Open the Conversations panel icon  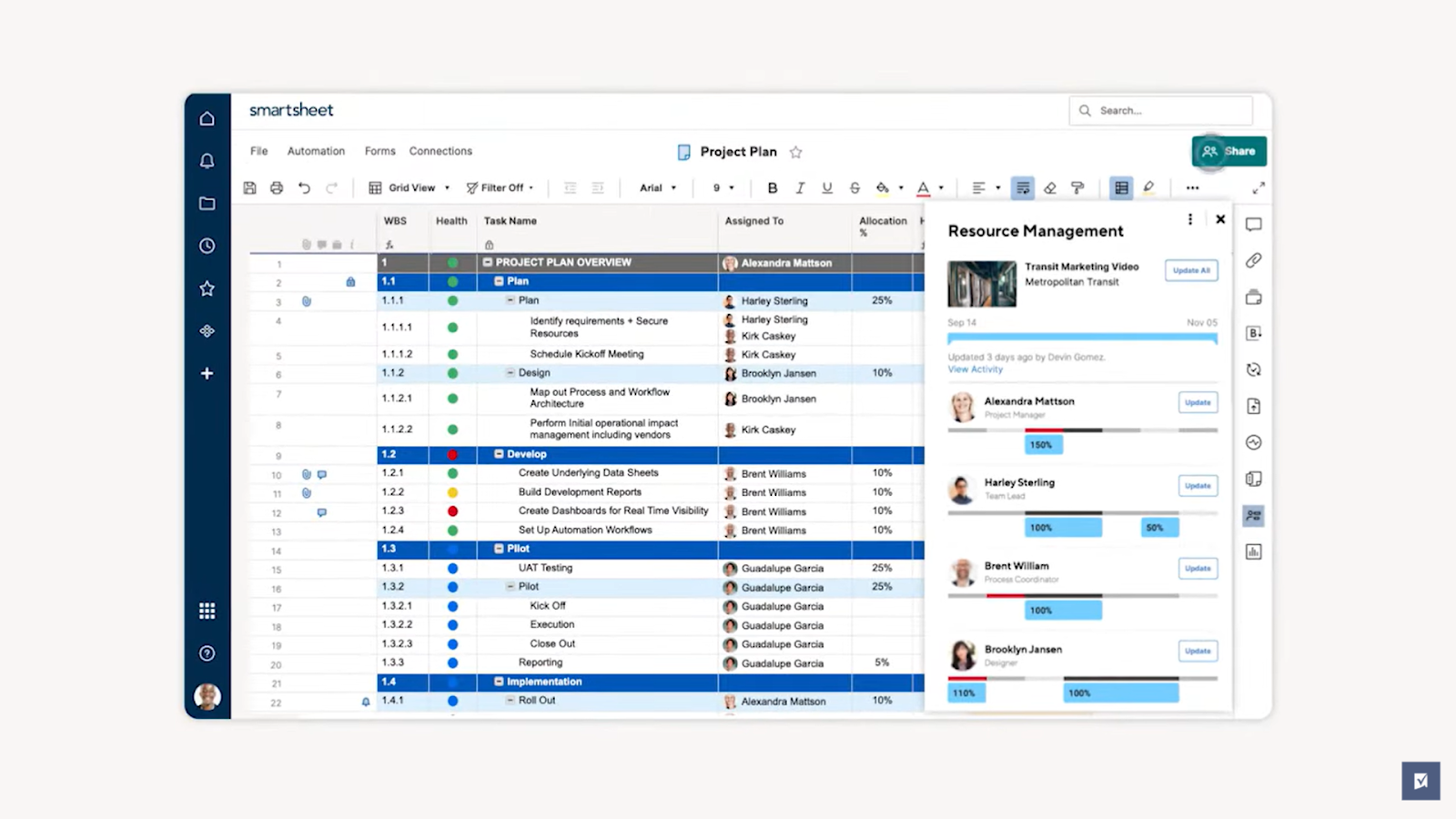click(1253, 224)
